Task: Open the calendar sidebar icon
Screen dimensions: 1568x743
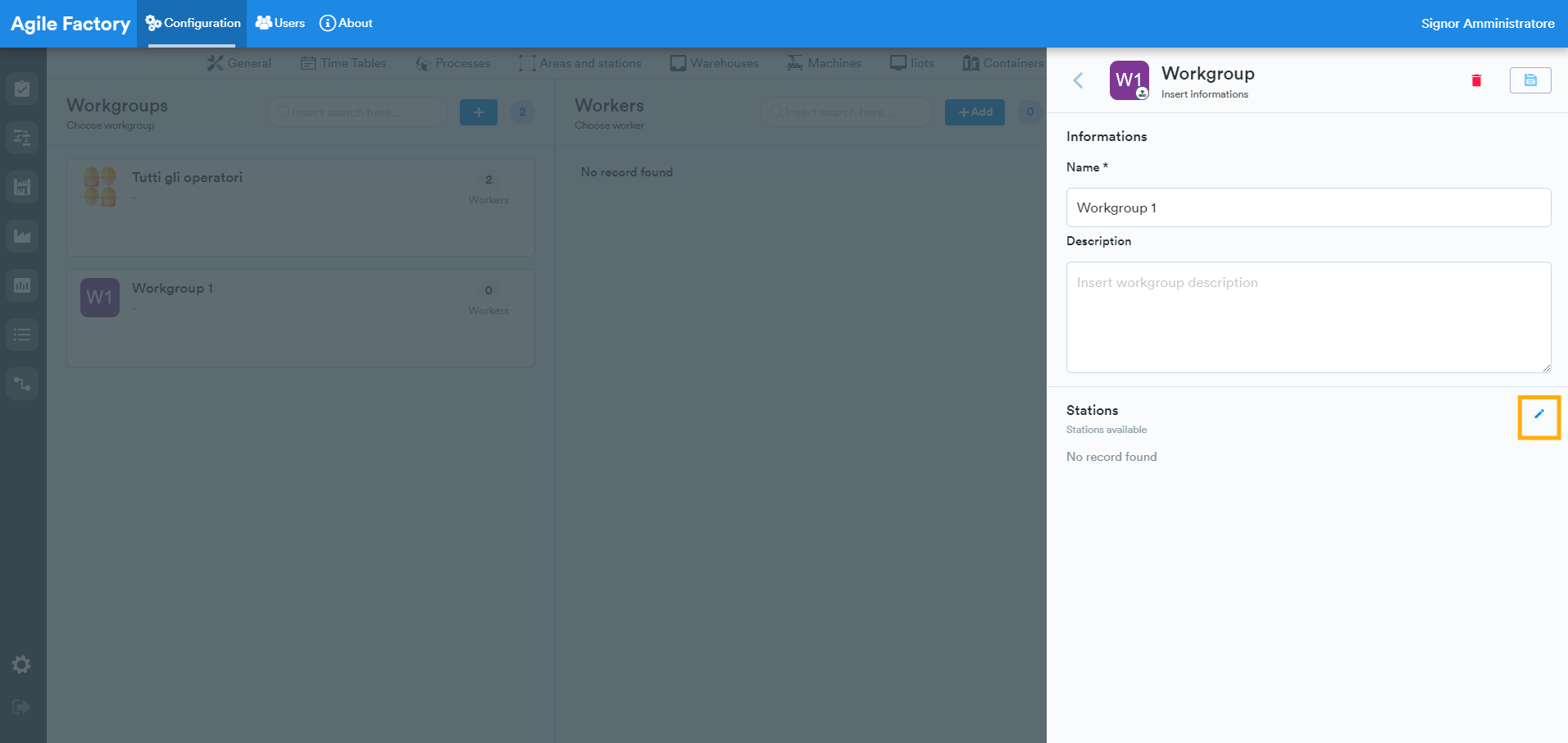Action: point(22,187)
